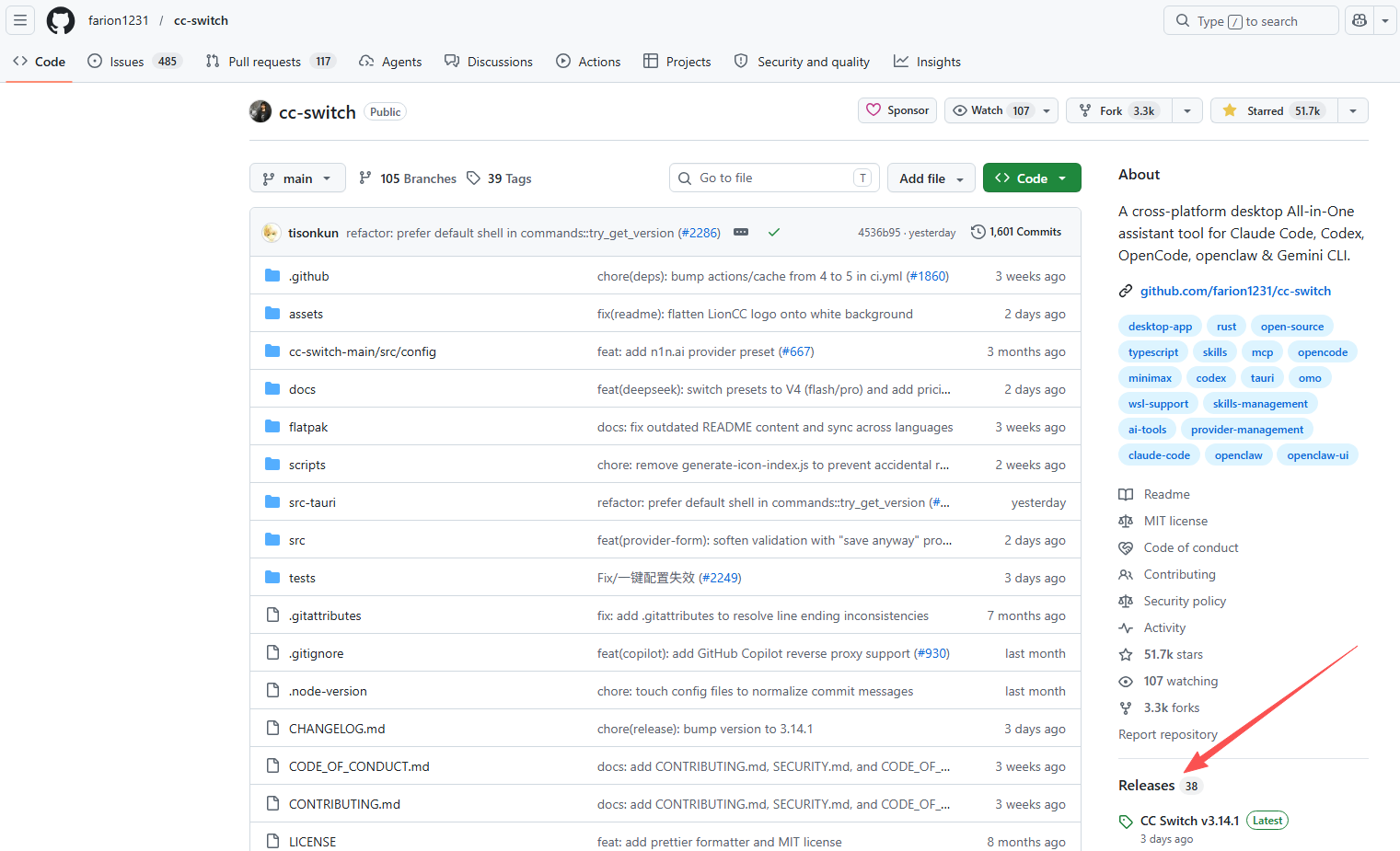The height and width of the screenshot is (851, 1400).
Task: Select the desktop-app topic tag
Action: [1160, 327]
